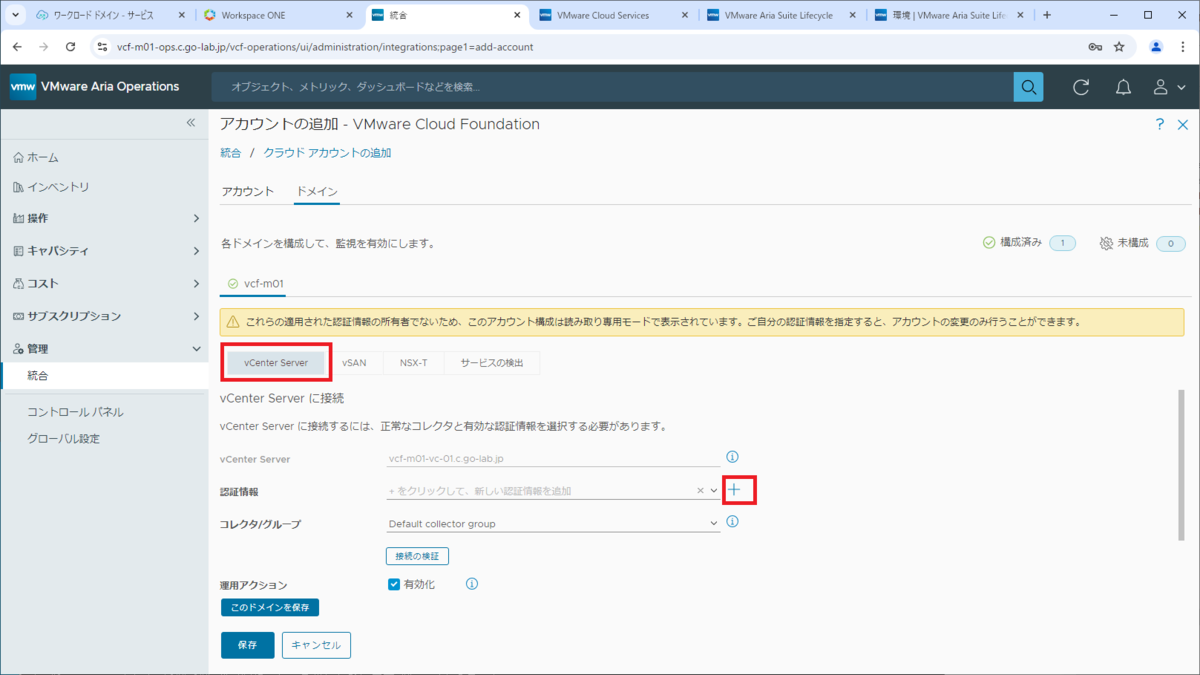The width and height of the screenshot is (1200, 675).
Task: Click the 構成済み count badge 1
Action: 1062,243
